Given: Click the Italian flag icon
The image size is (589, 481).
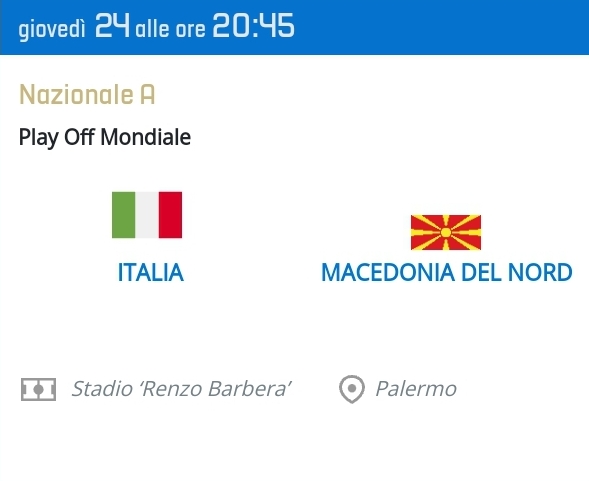Looking at the screenshot, I should click(147, 215).
